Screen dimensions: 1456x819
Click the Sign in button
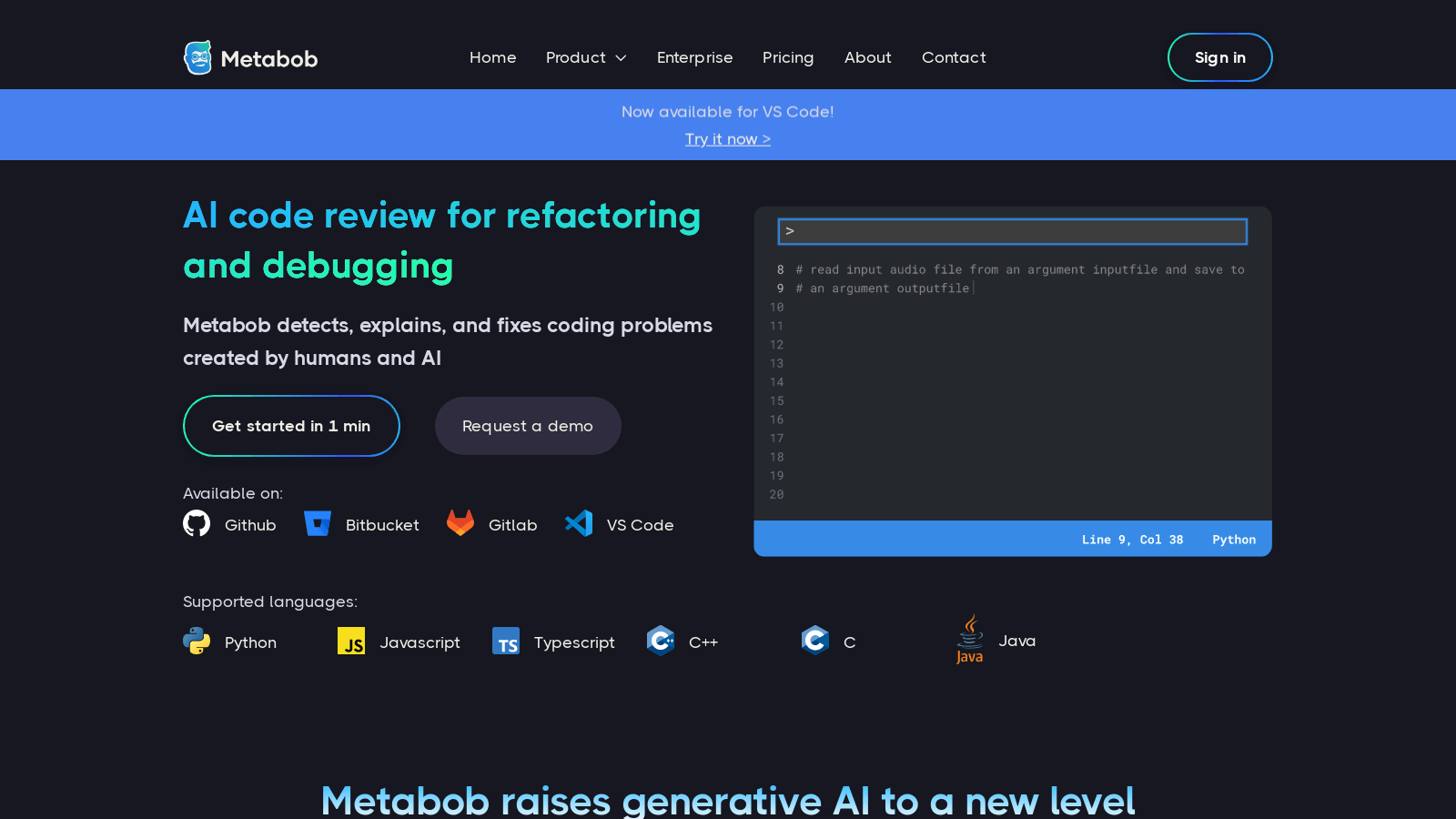(x=1220, y=57)
